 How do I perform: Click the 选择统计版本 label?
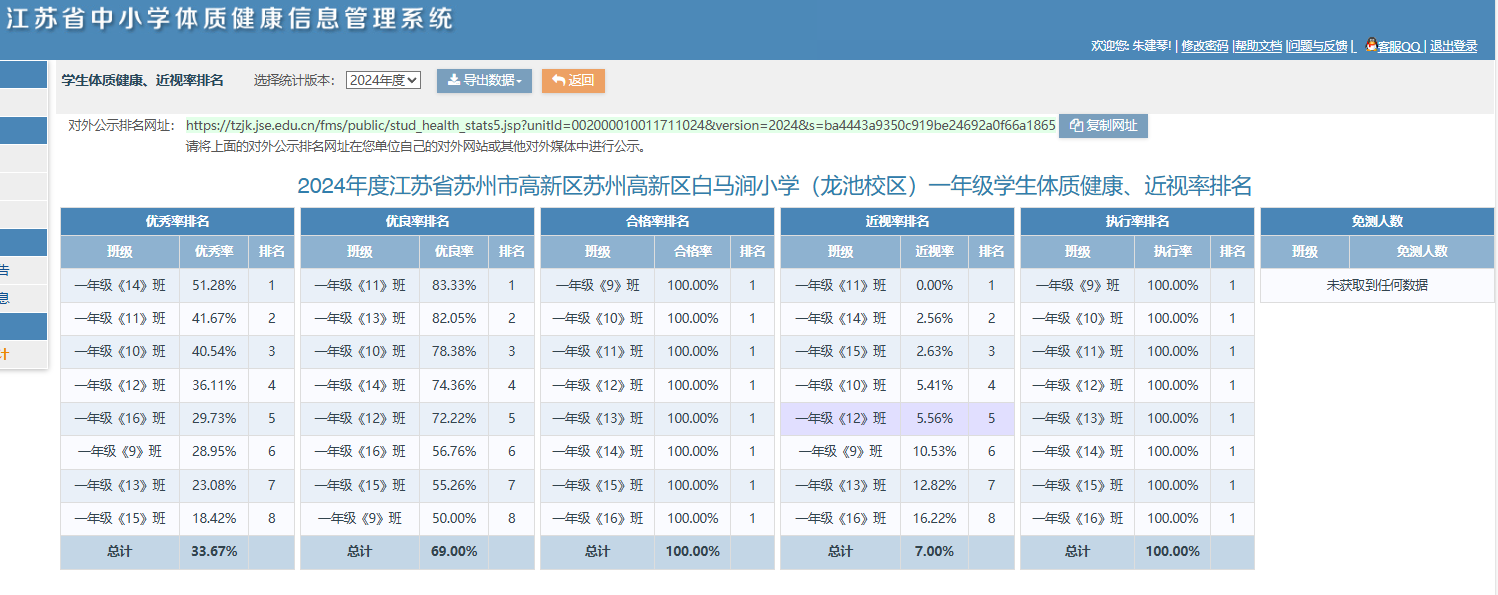click(295, 80)
